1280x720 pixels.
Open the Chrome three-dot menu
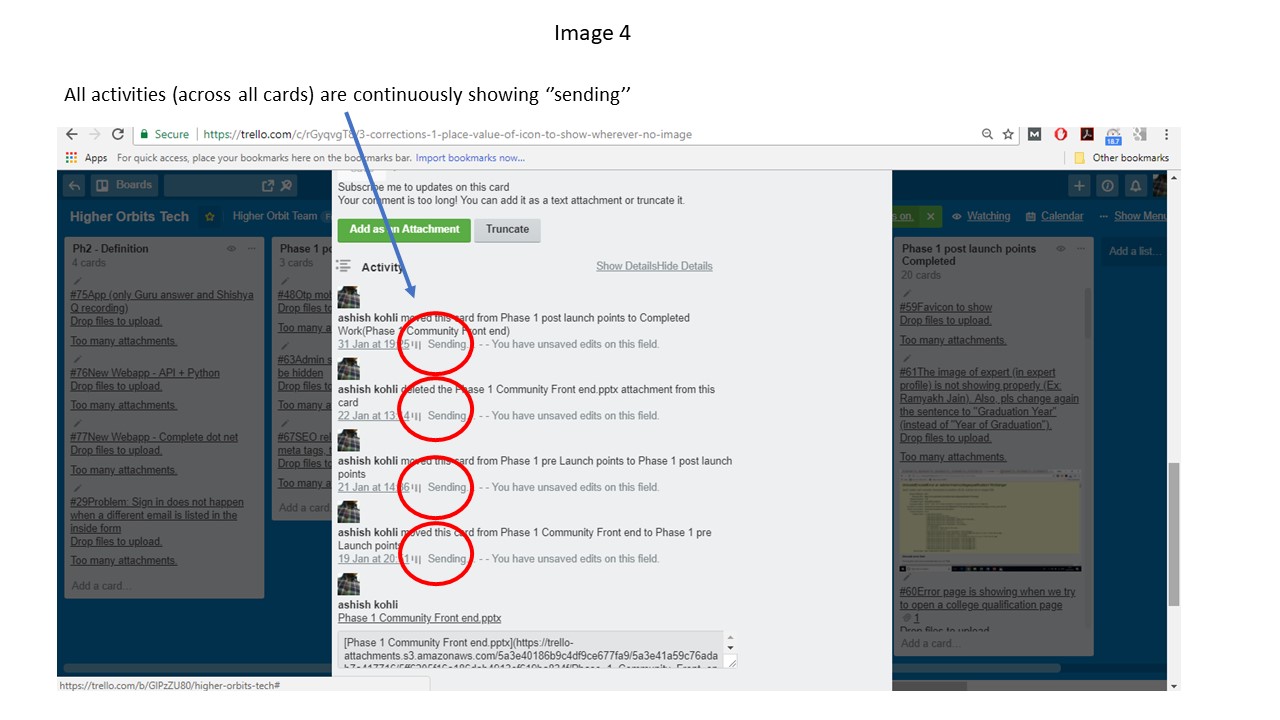pyautogui.click(x=1166, y=134)
